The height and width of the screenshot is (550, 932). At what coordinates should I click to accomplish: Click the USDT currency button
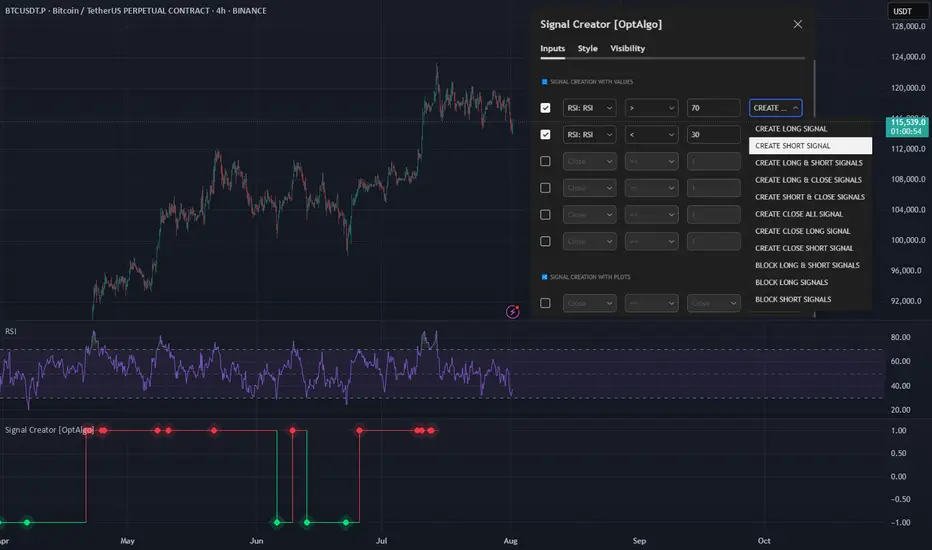click(902, 12)
